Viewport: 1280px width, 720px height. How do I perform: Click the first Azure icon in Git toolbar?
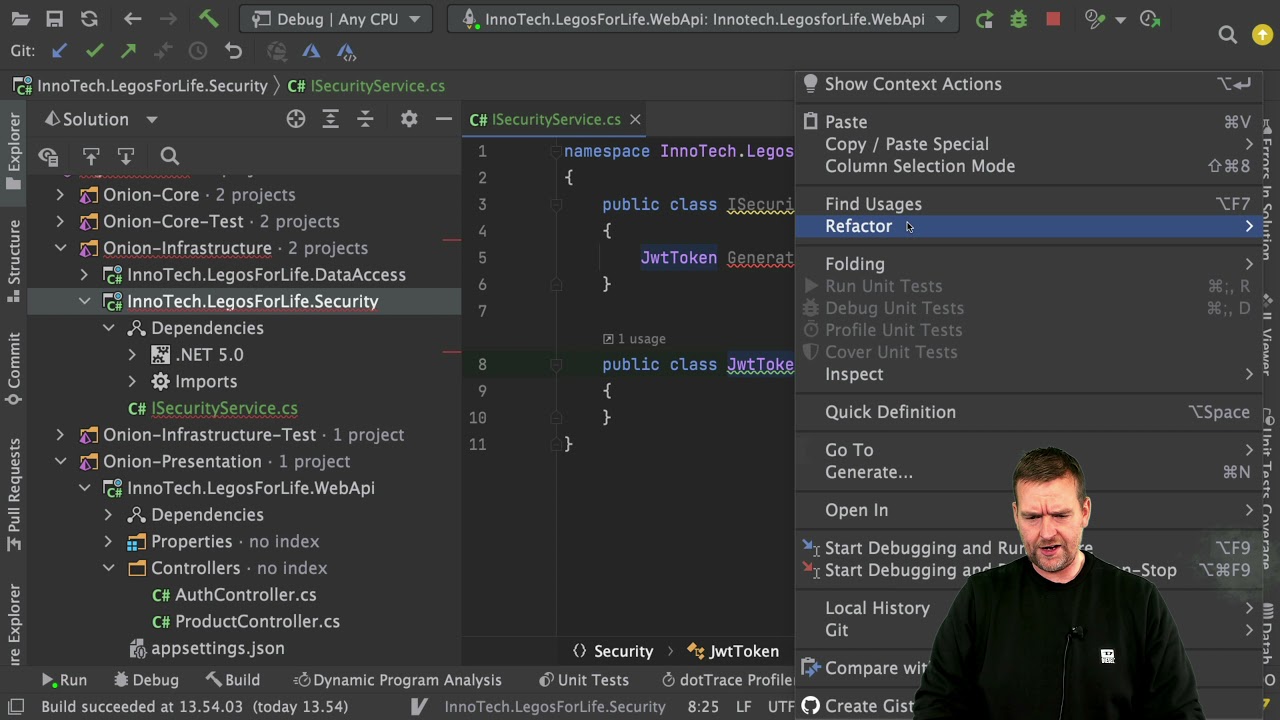pos(311,51)
